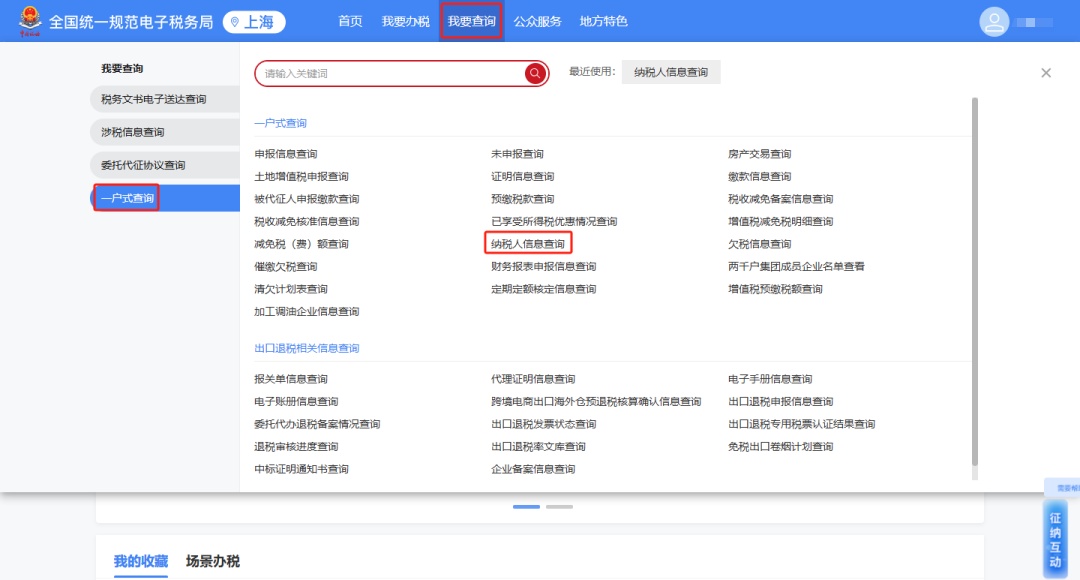Open the 地方特色 menu
1080x580 pixels.
pyautogui.click(x=604, y=22)
